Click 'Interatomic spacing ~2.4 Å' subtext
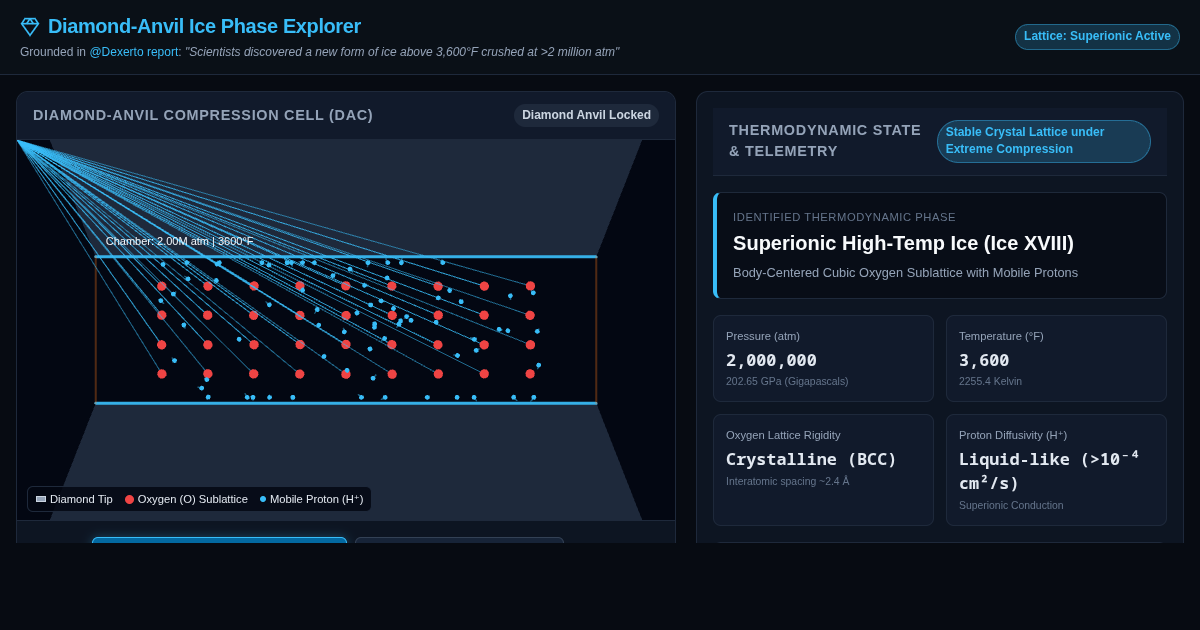 point(787,481)
